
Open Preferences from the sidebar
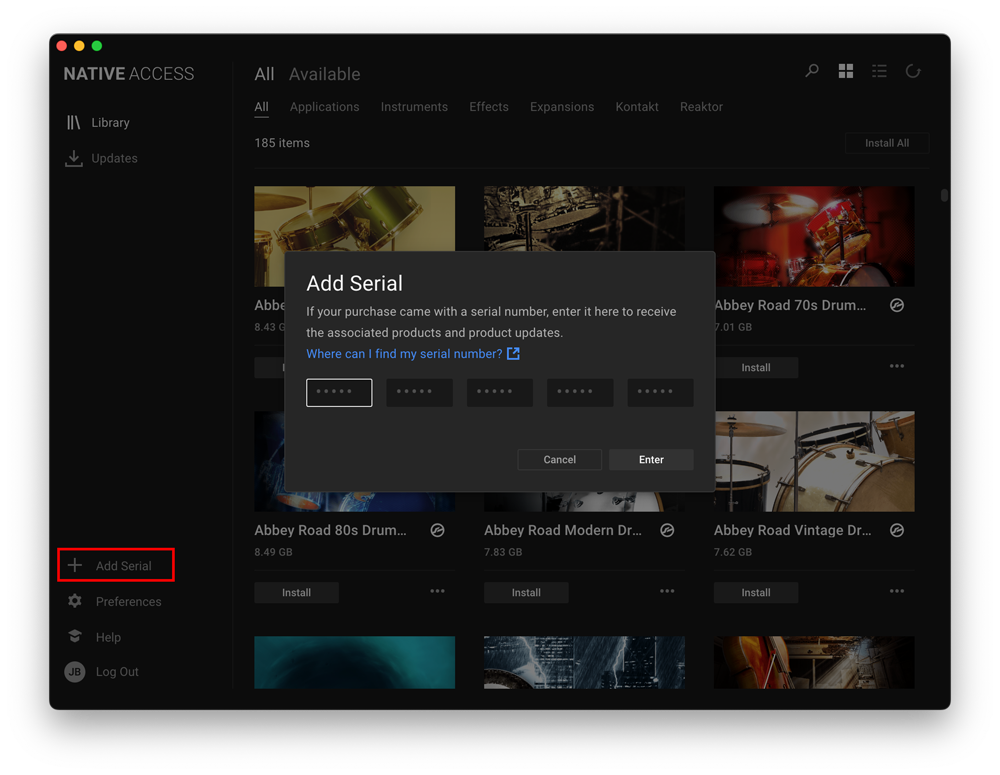[x=115, y=601]
